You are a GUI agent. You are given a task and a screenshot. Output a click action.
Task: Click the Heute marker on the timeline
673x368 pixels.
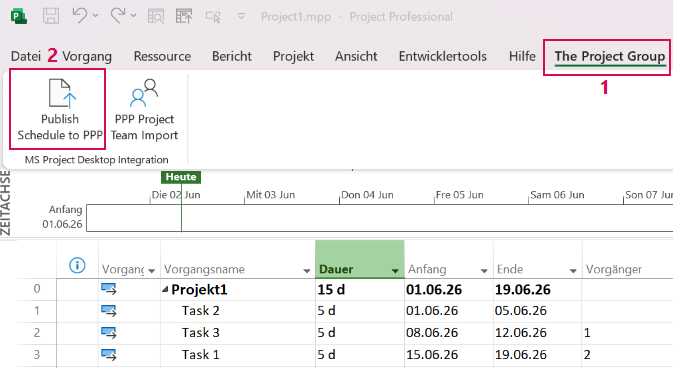click(181, 177)
